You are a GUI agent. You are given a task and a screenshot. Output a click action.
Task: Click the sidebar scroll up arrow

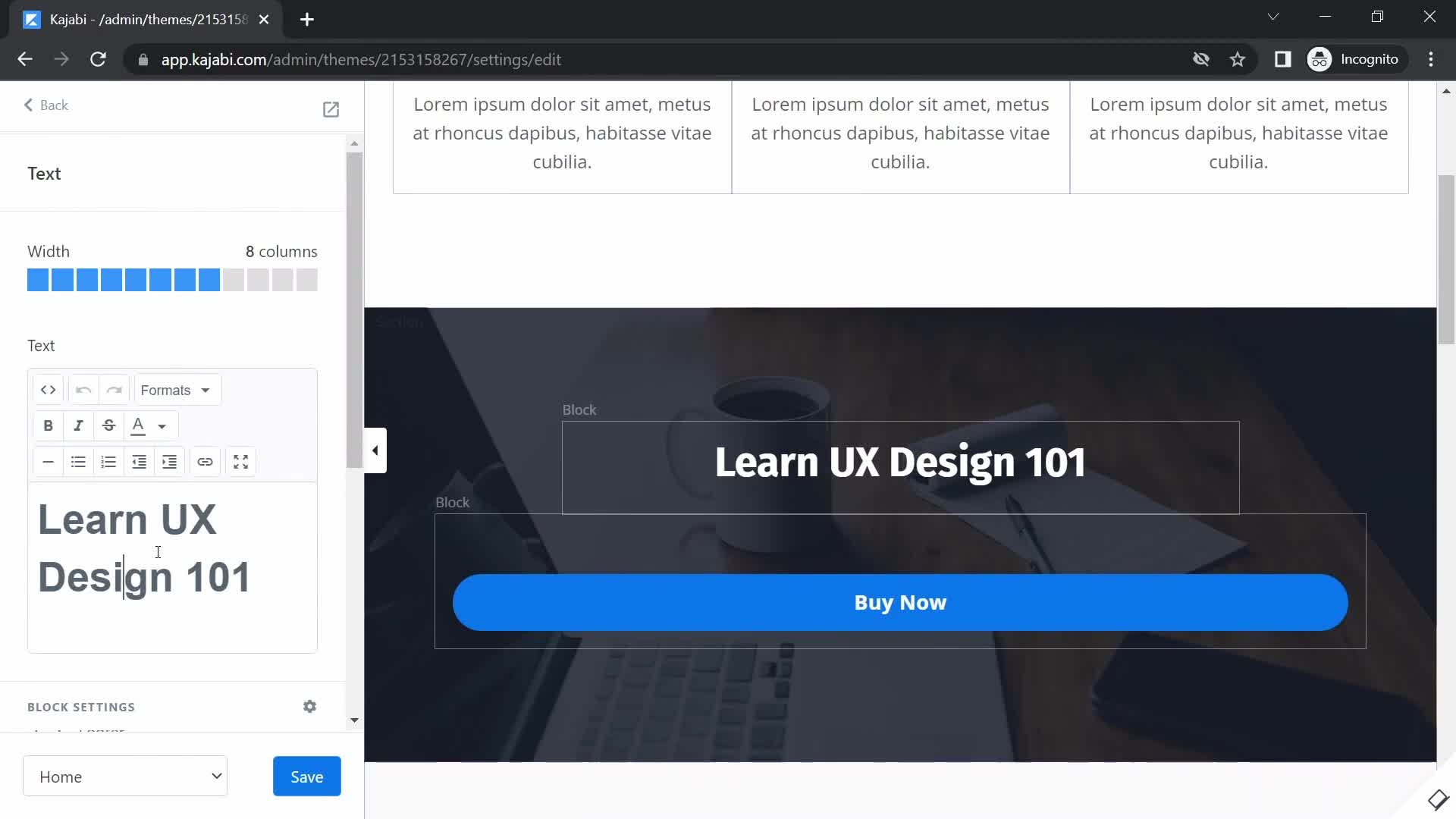pyautogui.click(x=354, y=143)
